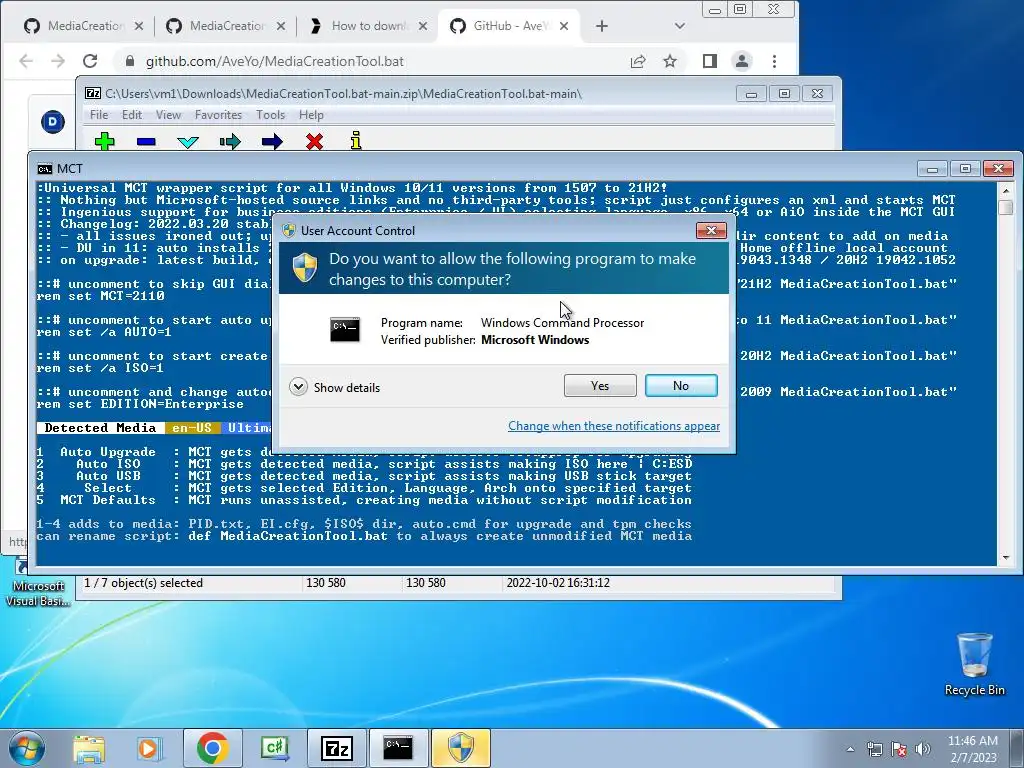This screenshot has width=1024, height=768.
Task: Click the blue minus Extract icon in 7-Zip
Action: tap(146, 141)
